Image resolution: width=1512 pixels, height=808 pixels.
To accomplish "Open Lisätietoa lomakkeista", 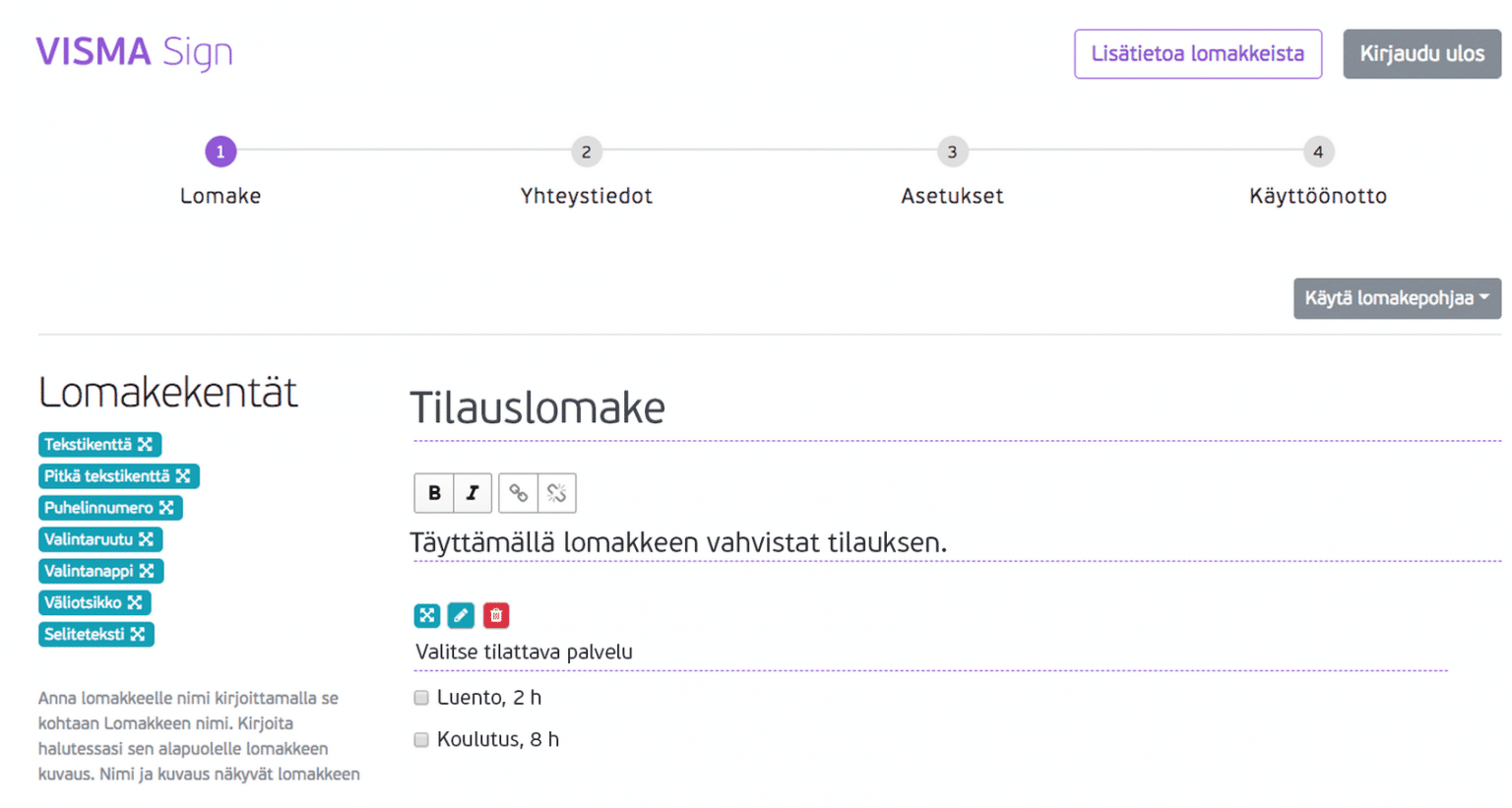I will coord(1197,54).
